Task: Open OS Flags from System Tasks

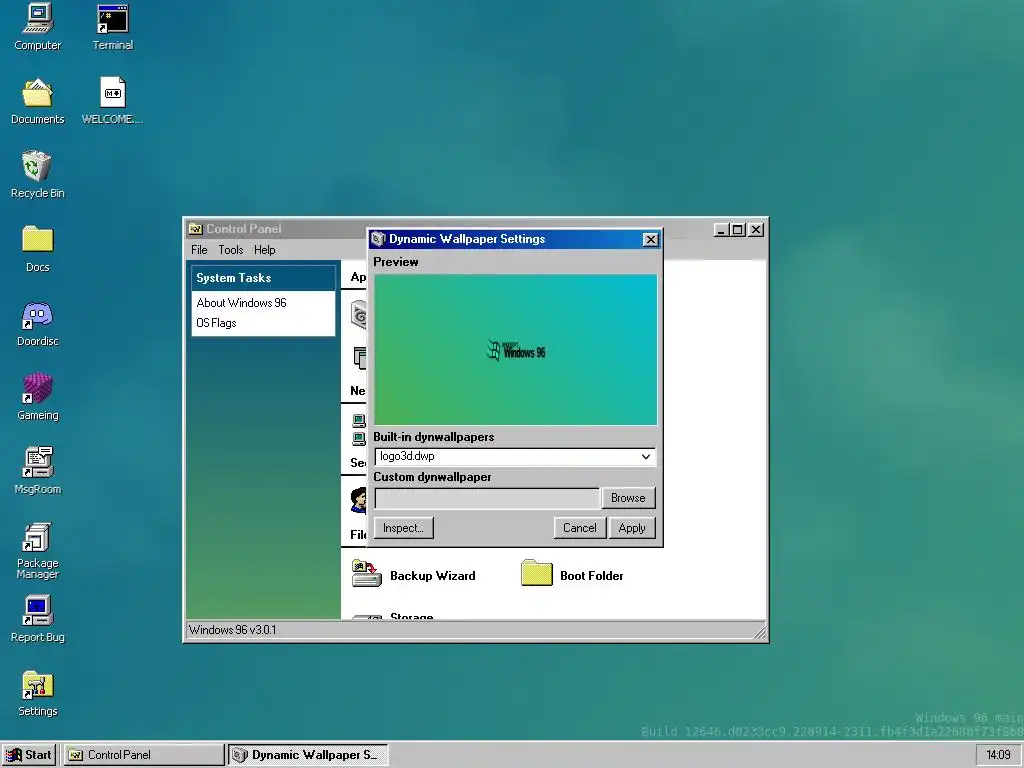Action: pos(216,323)
